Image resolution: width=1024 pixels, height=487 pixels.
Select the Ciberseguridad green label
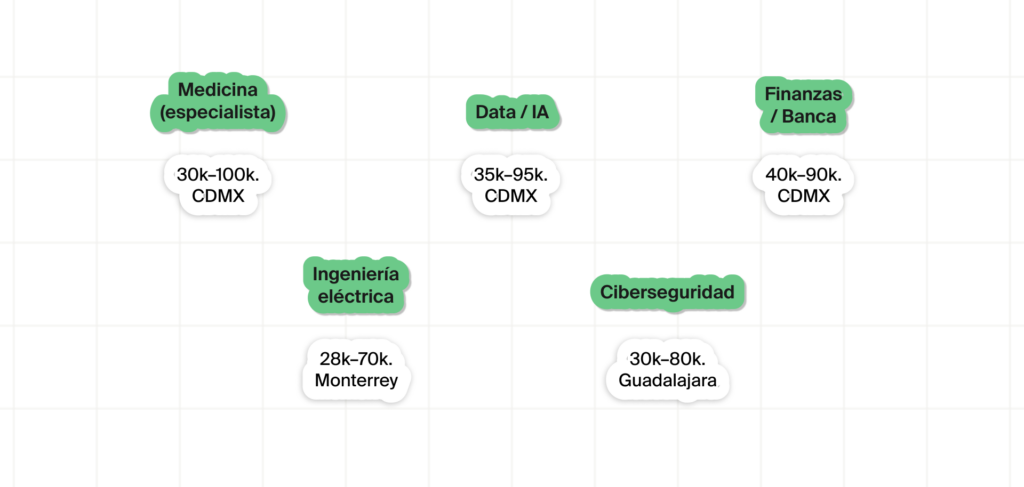click(x=667, y=293)
